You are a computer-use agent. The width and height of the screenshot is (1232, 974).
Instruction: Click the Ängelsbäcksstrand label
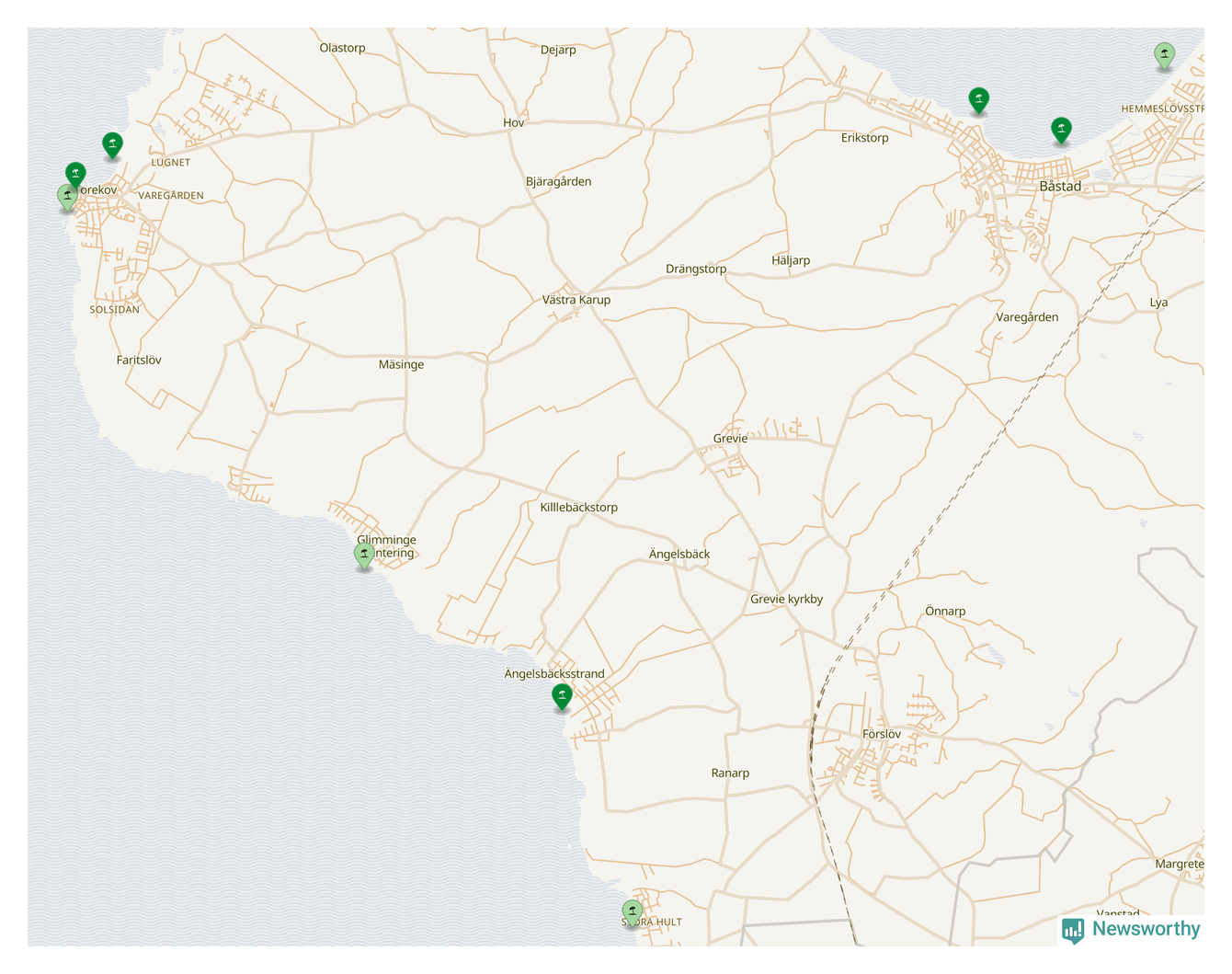[554, 674]
